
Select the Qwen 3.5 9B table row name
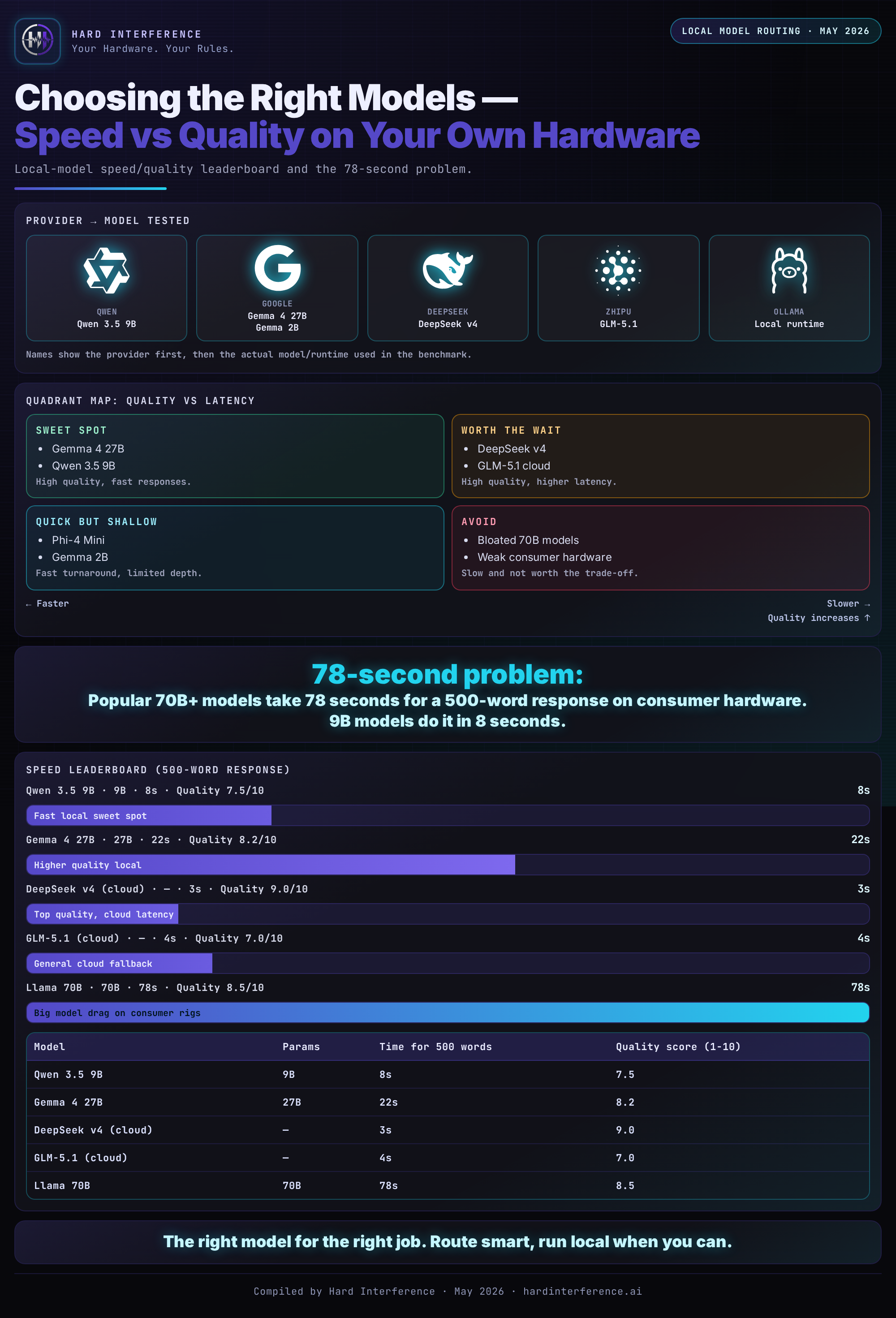68,1075
